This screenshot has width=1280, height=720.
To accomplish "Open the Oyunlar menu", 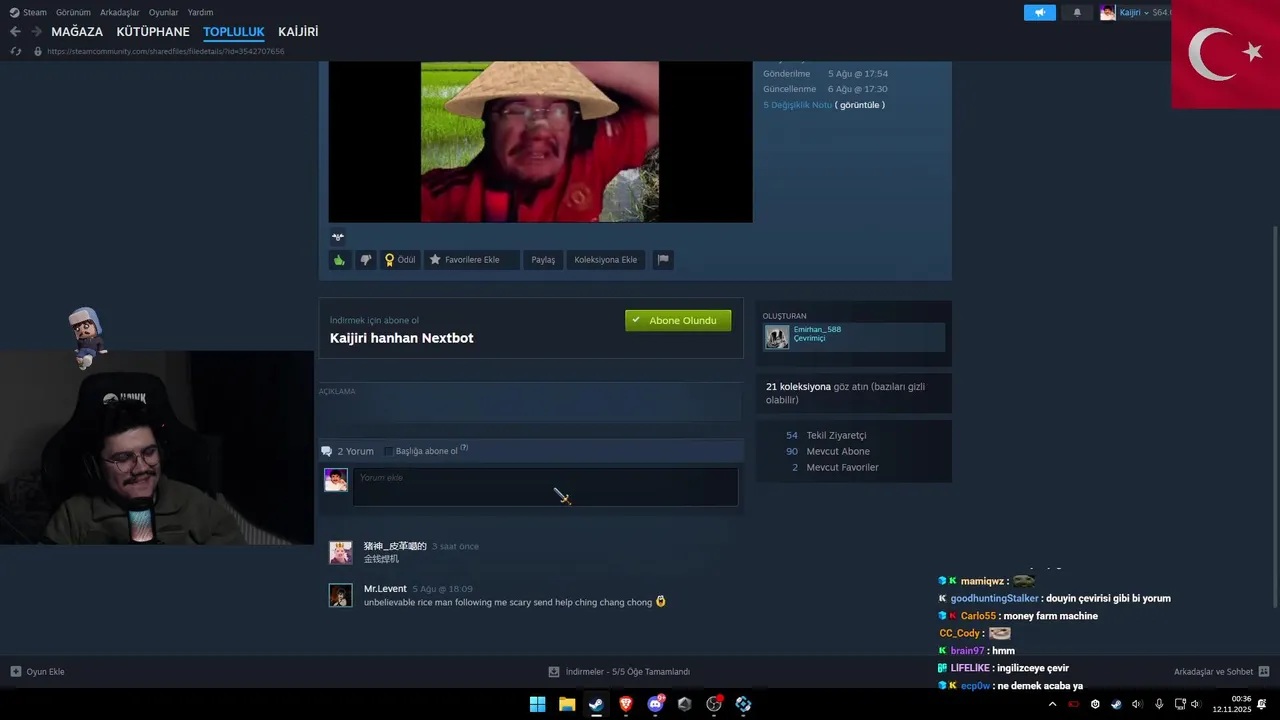I will point(163,12).
